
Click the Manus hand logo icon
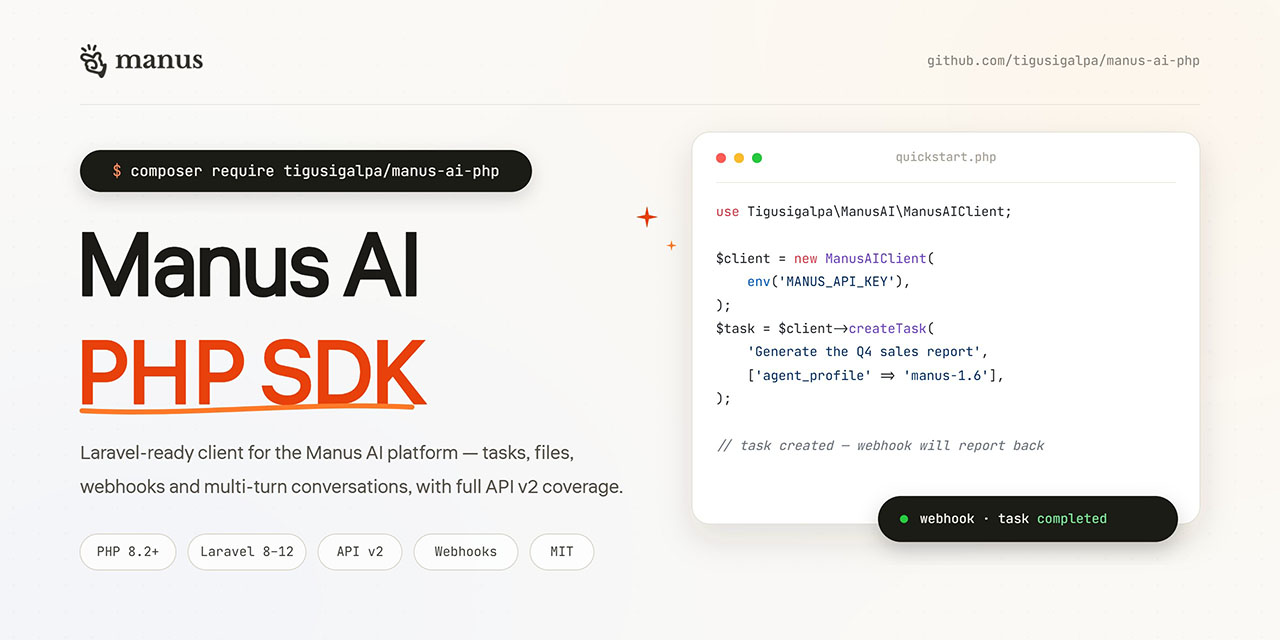[x=93, y=61]
